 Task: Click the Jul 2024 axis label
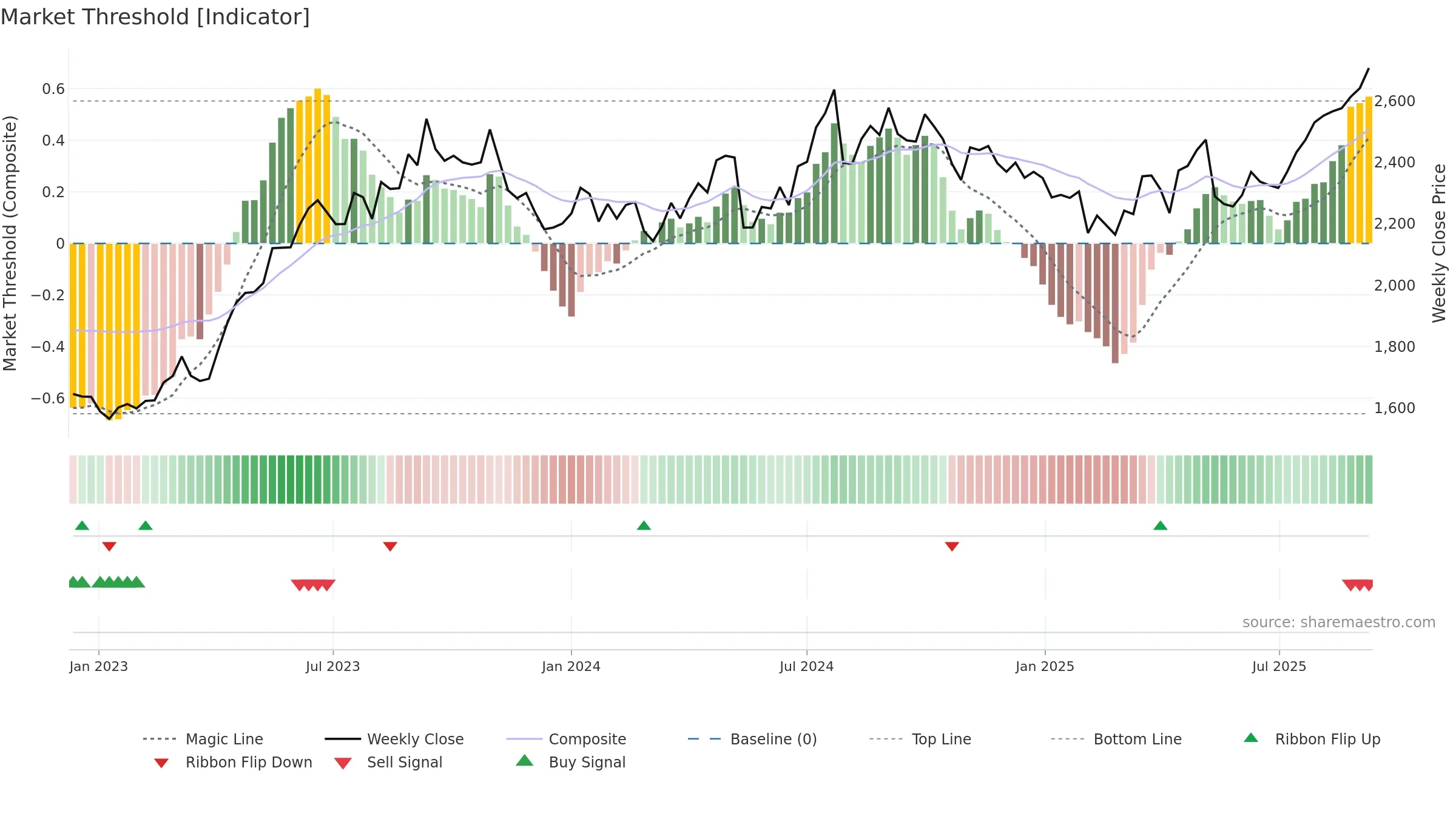pos(806,666)
